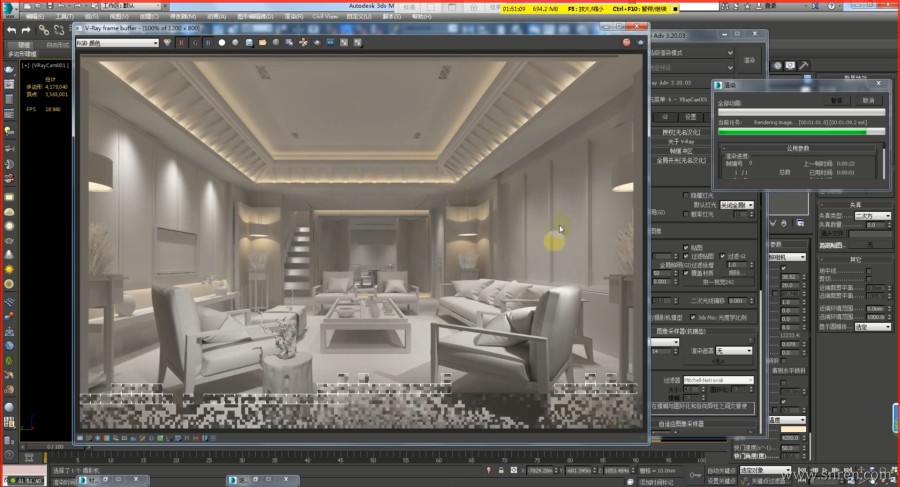Open the 3ds Max application menu logo

click(x=10, y=9)
